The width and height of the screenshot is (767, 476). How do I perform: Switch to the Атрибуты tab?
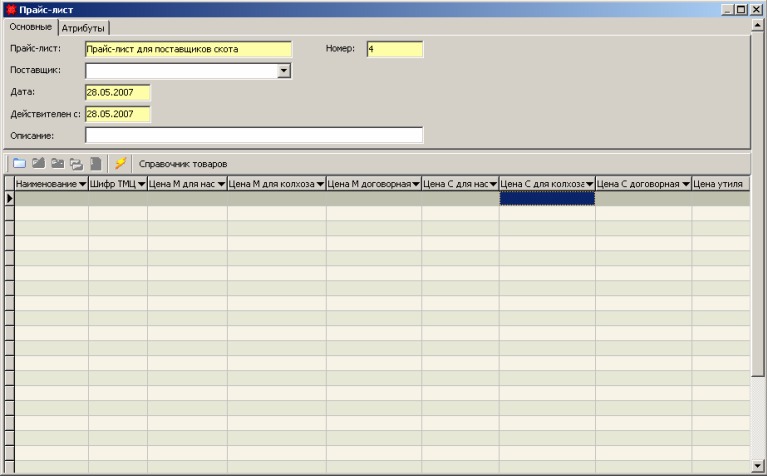(83, 28)
